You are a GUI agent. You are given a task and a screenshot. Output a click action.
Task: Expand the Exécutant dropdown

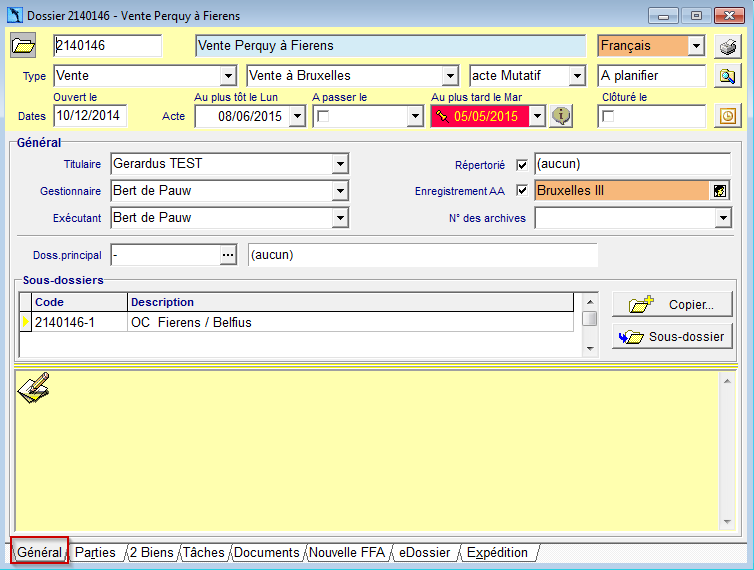[x=340, y=218]
